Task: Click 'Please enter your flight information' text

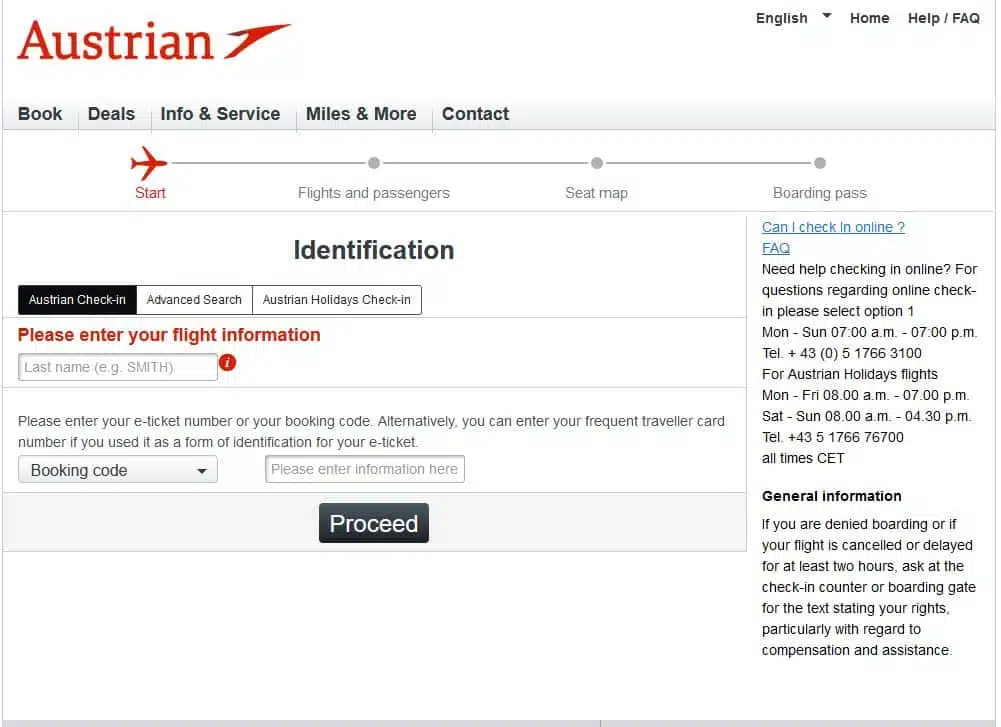Action: (x=169, y=334)
